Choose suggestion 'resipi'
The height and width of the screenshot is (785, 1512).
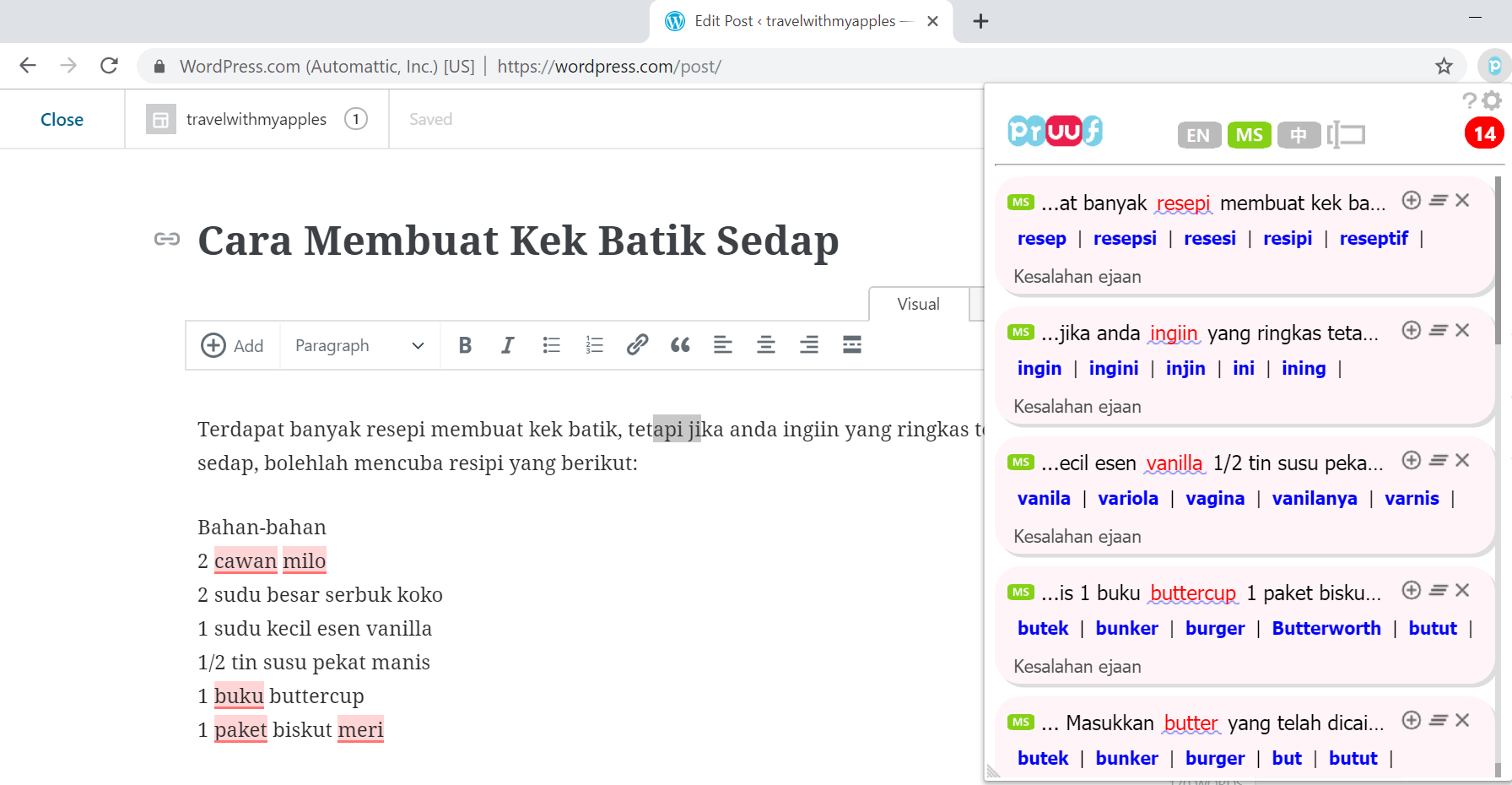point(1288,239)
